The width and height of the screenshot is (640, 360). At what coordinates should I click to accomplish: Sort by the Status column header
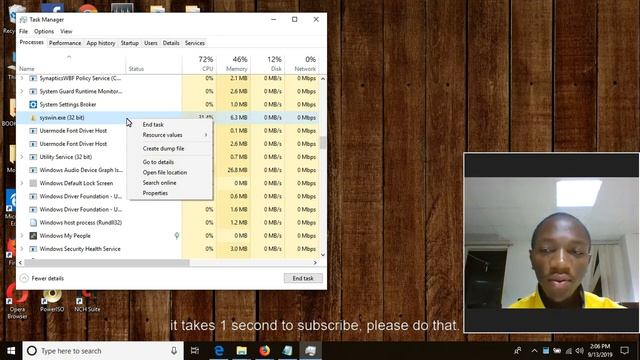pyautogui.click(x=154, y=64)
